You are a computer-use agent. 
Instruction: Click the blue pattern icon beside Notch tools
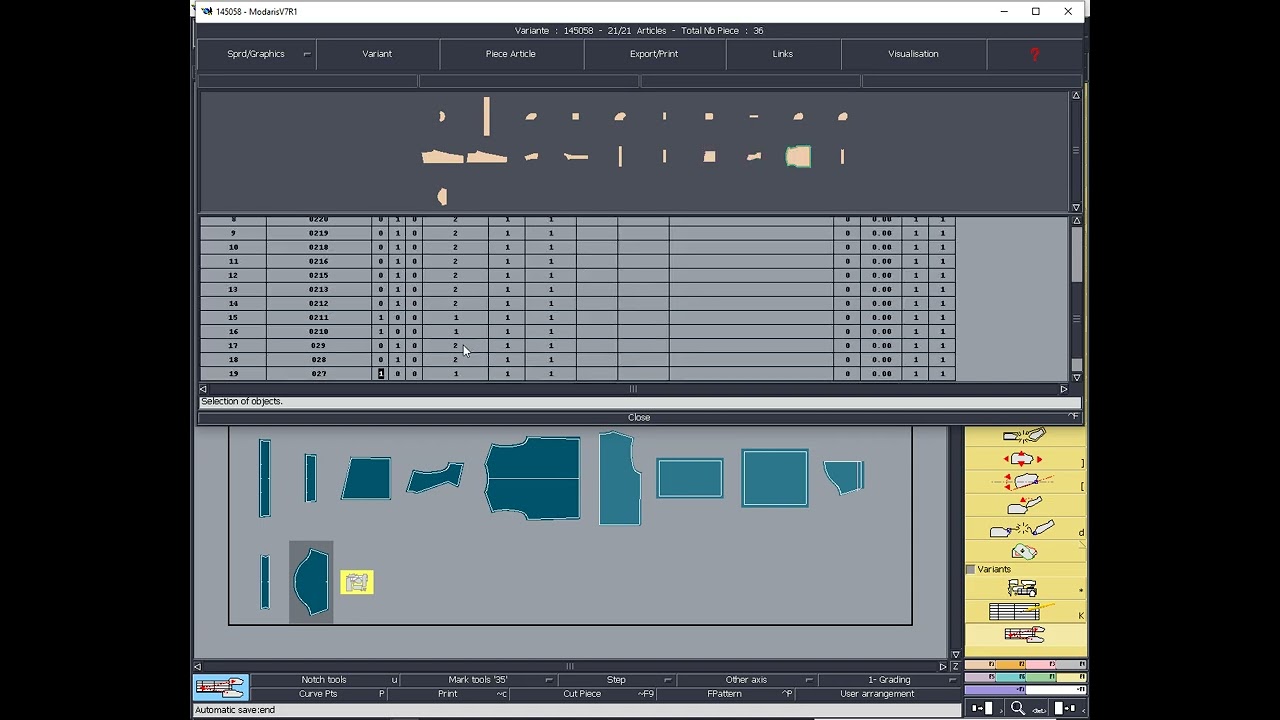click(220, 687)
